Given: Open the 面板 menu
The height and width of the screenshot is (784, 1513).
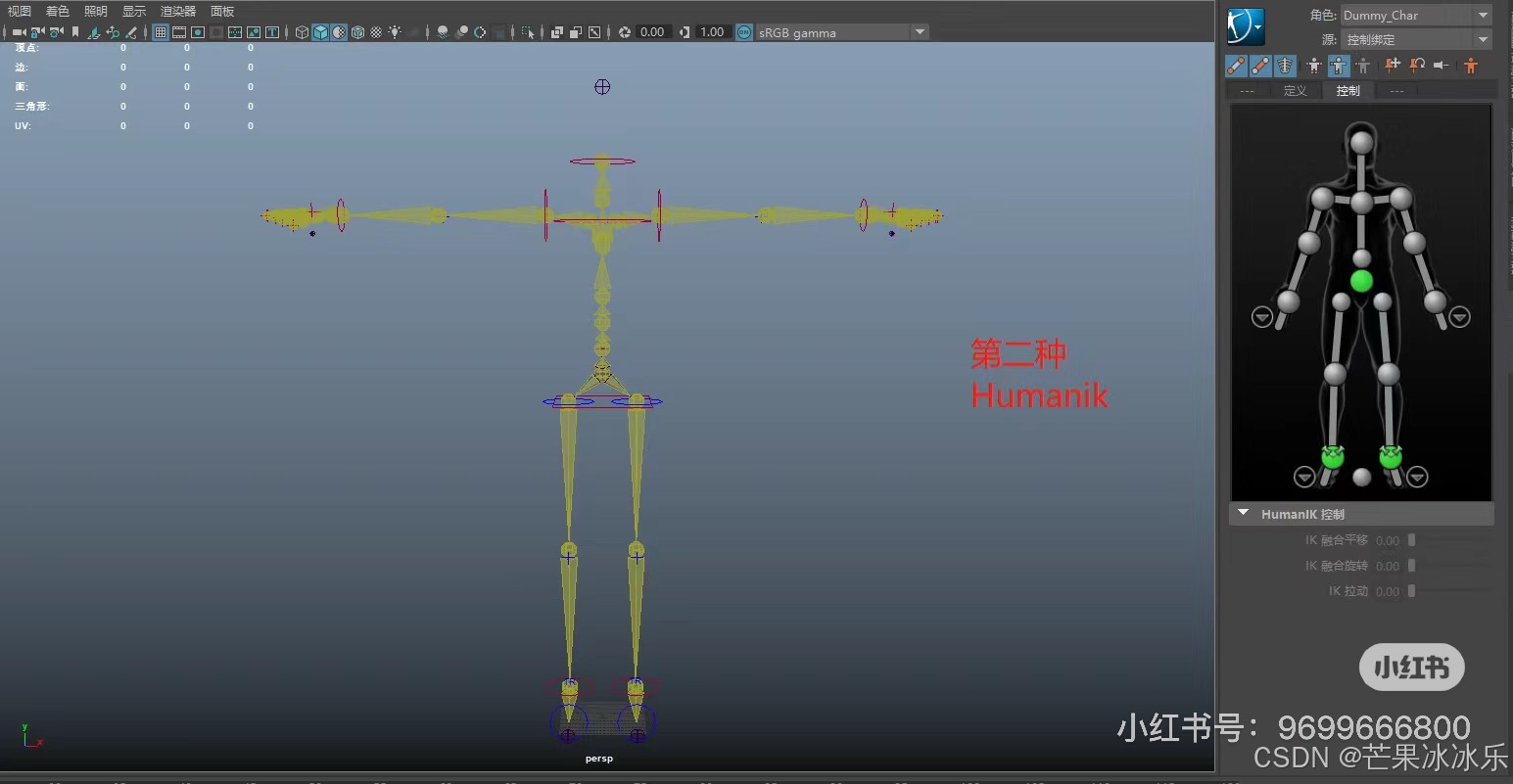Looking at the screenshot, I should 222,11.
